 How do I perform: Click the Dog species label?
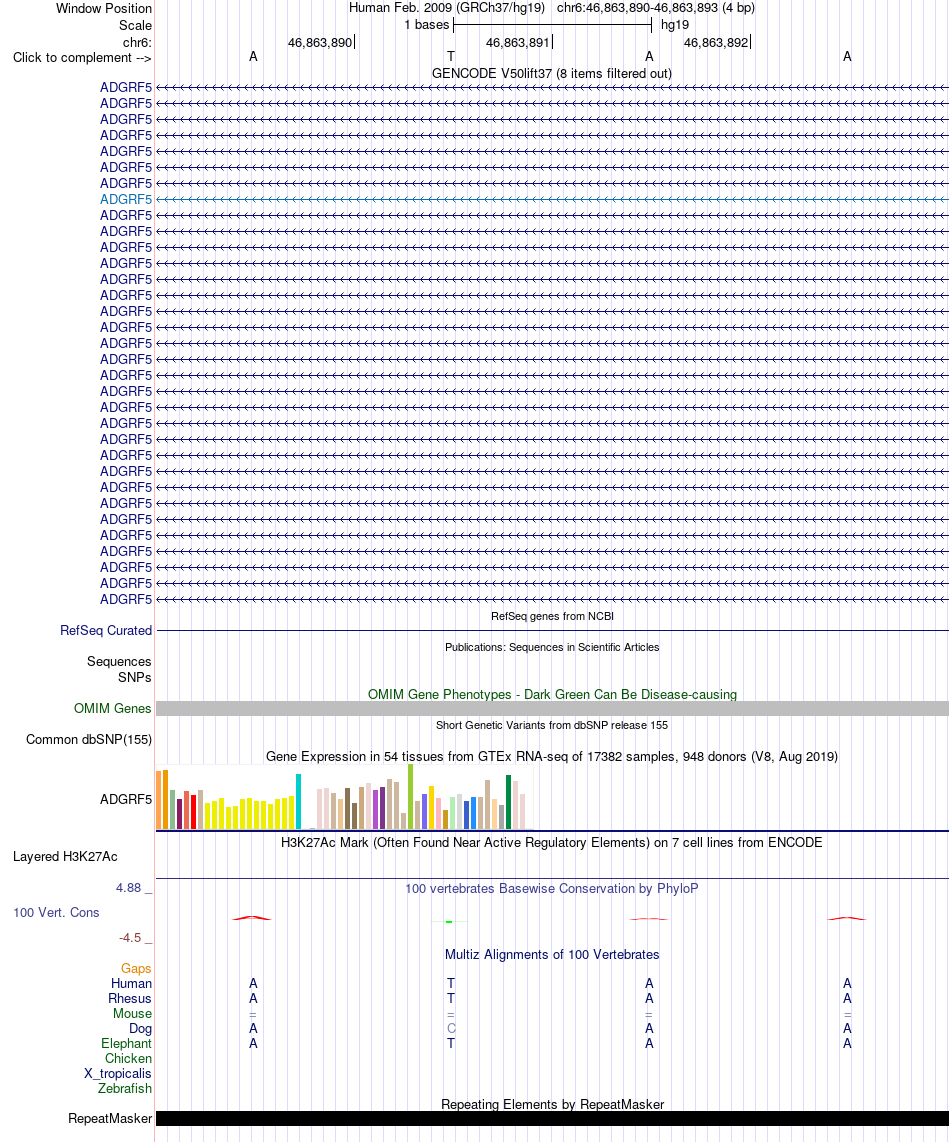tap(141, 1028)
